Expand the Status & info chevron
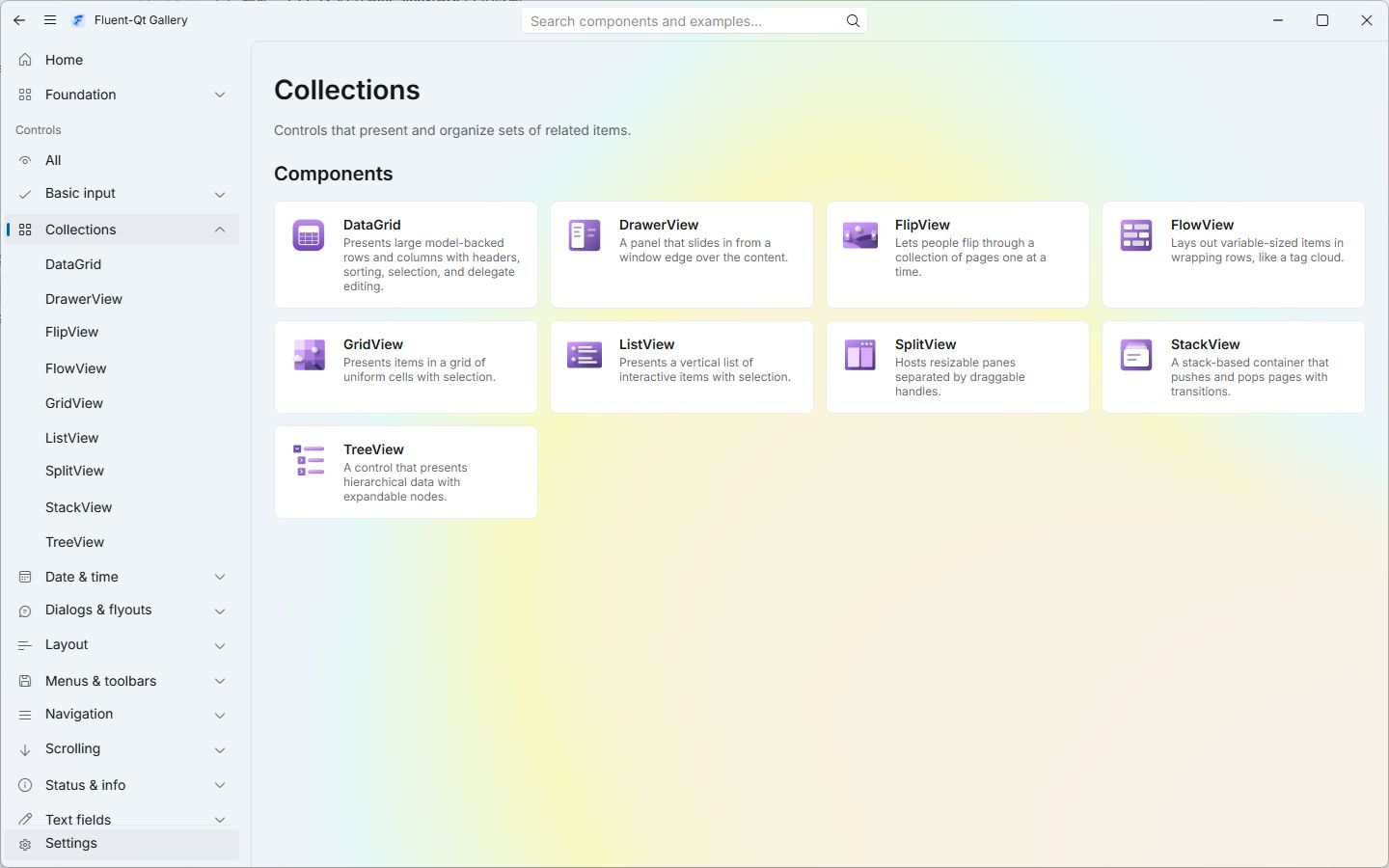The image size is (1389, 868). [x=220, y=785]
